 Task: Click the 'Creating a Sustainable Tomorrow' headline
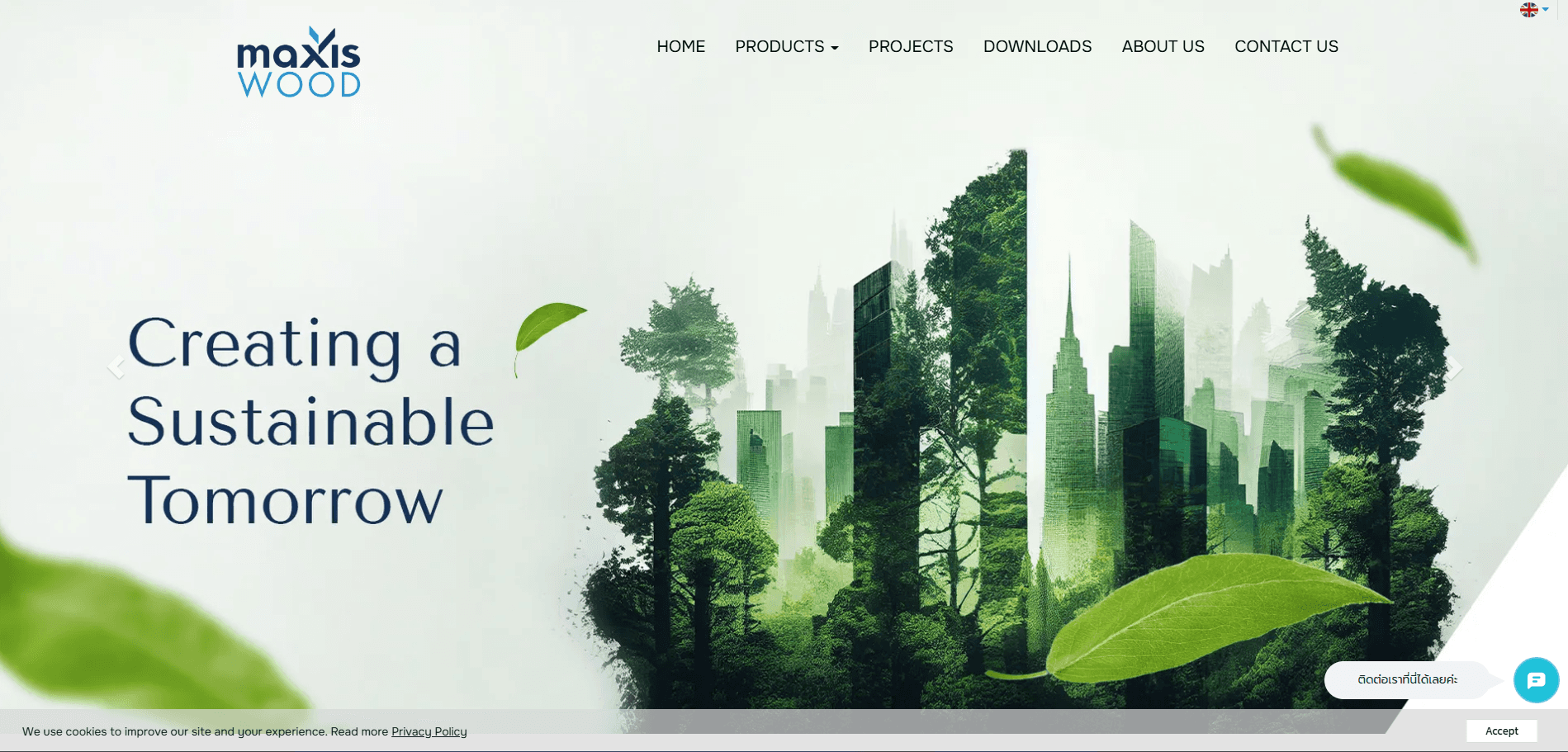pos(310,421)
